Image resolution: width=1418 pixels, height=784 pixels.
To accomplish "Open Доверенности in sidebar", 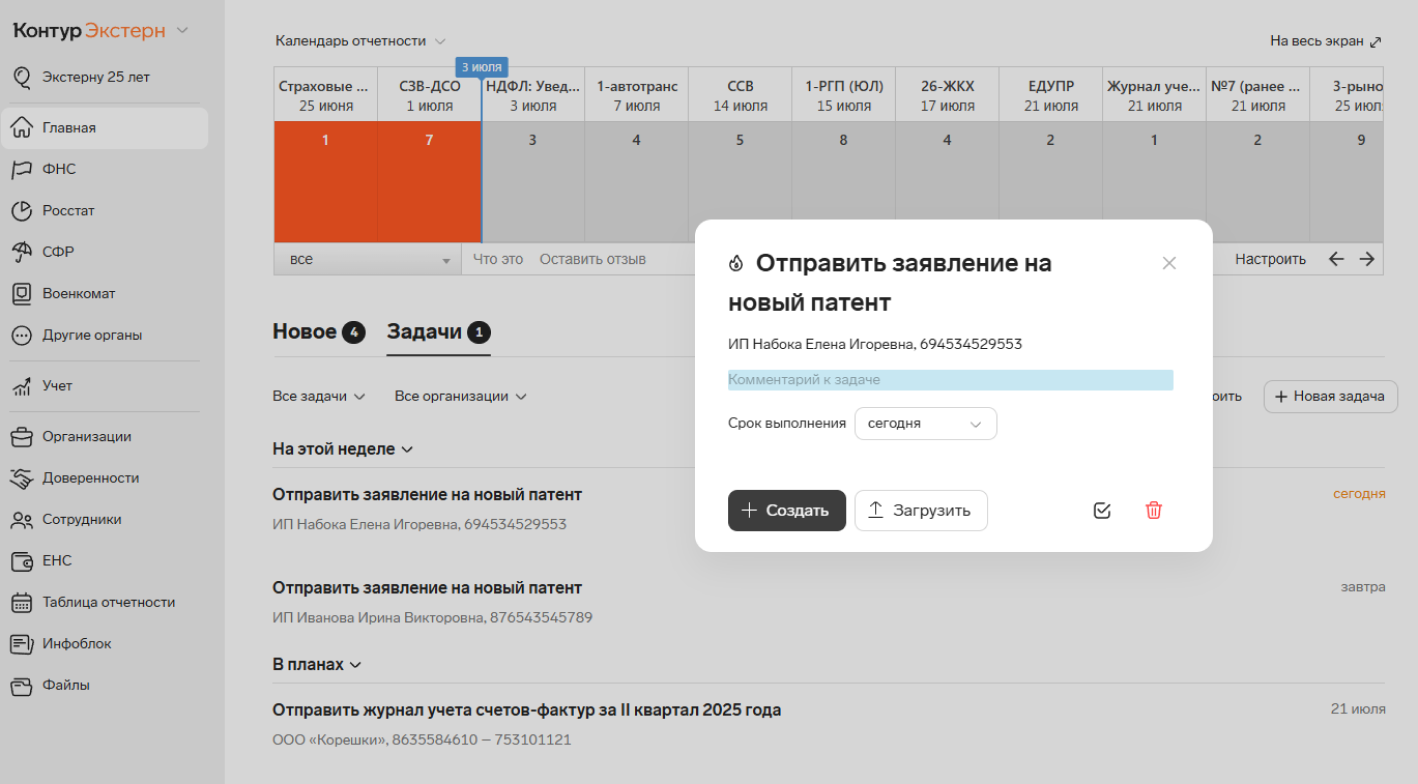I will [90, 478].
